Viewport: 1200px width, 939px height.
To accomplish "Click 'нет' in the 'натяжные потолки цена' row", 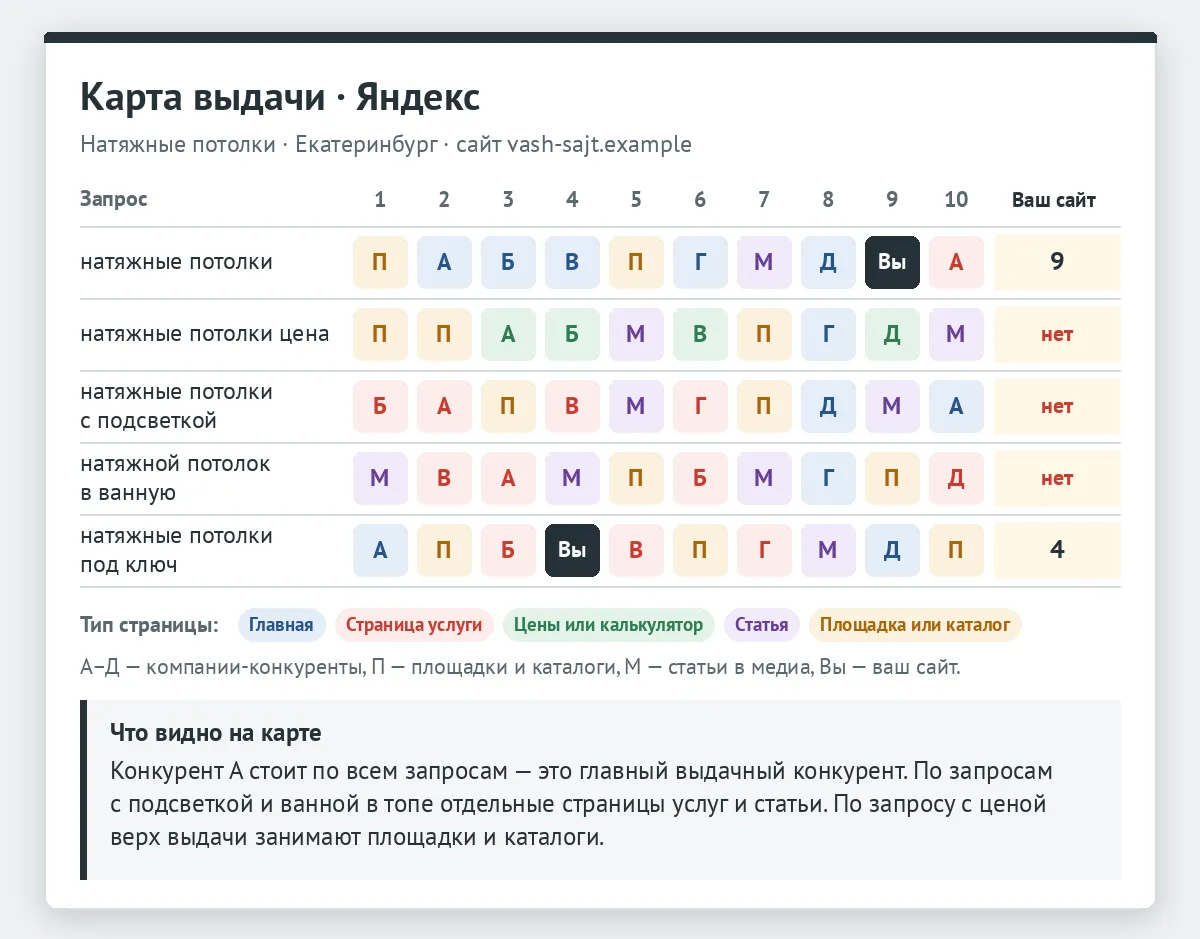I will point(1057,335).
